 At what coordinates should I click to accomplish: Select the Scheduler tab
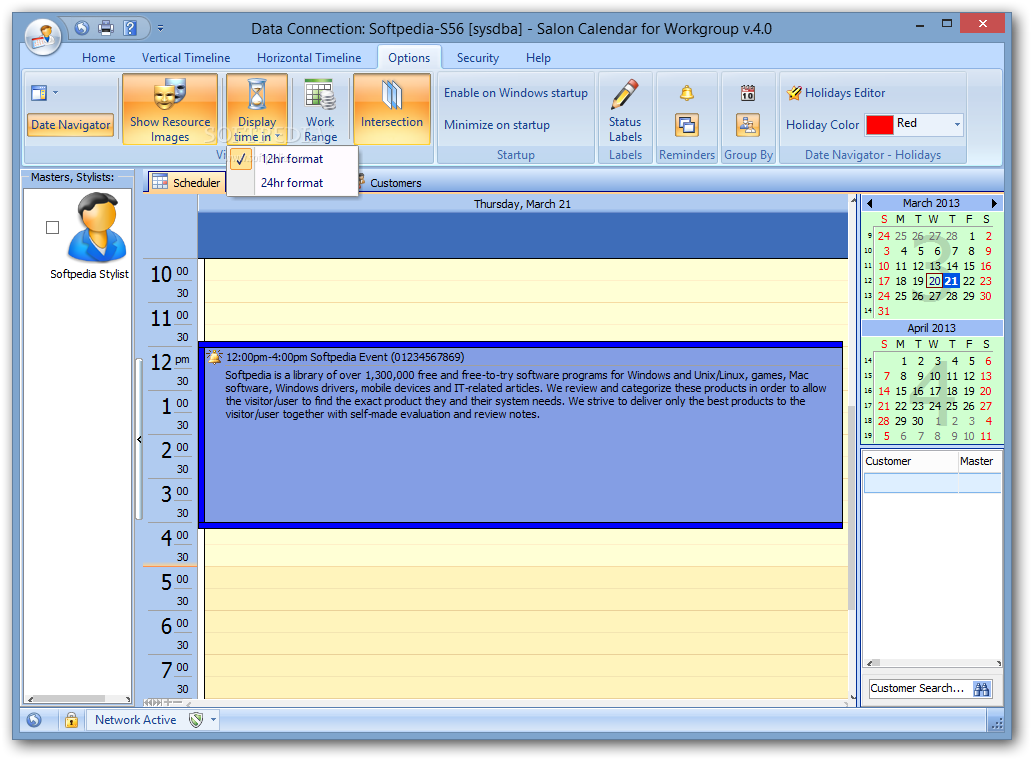187,182
